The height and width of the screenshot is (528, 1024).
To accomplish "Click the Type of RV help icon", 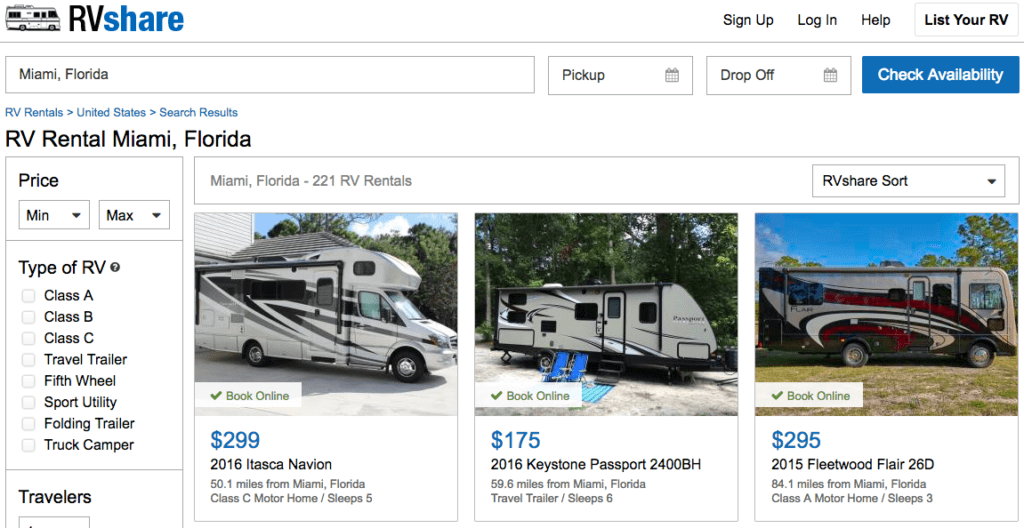I will click(115, 268).
